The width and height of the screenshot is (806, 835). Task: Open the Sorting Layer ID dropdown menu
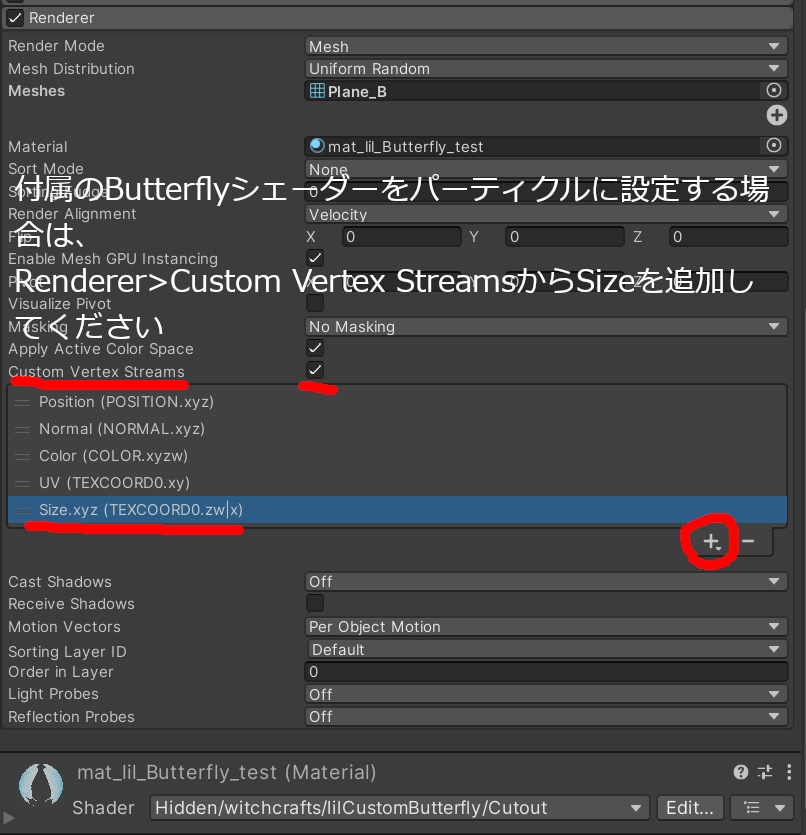coord(546,649)
